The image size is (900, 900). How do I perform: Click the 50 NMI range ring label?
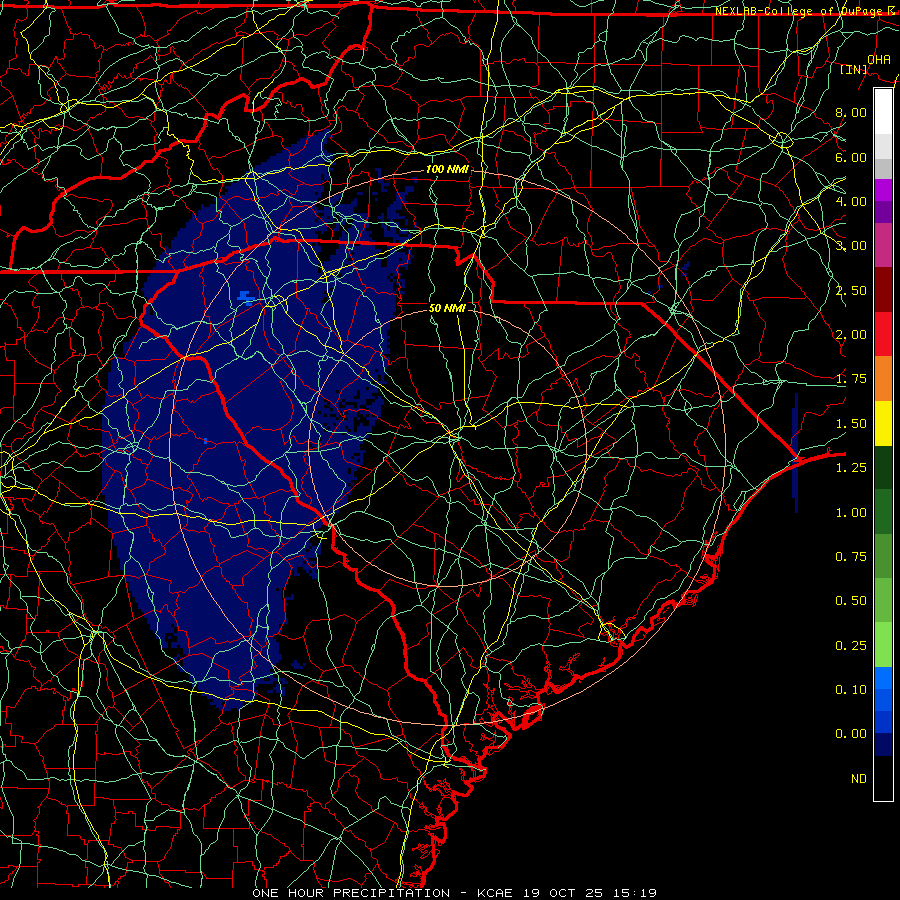(447, 308)
